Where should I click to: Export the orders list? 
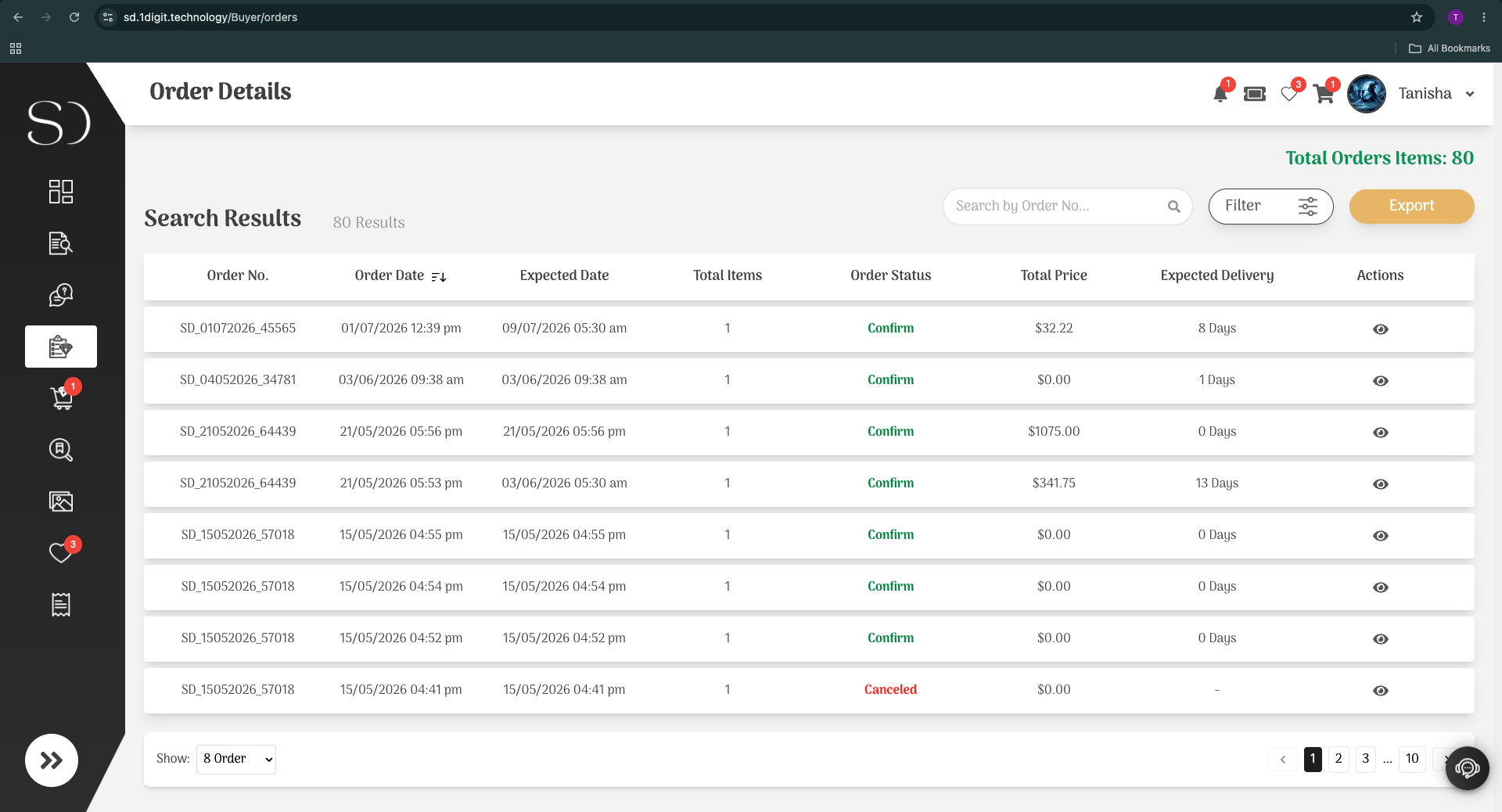[1411, 207]
